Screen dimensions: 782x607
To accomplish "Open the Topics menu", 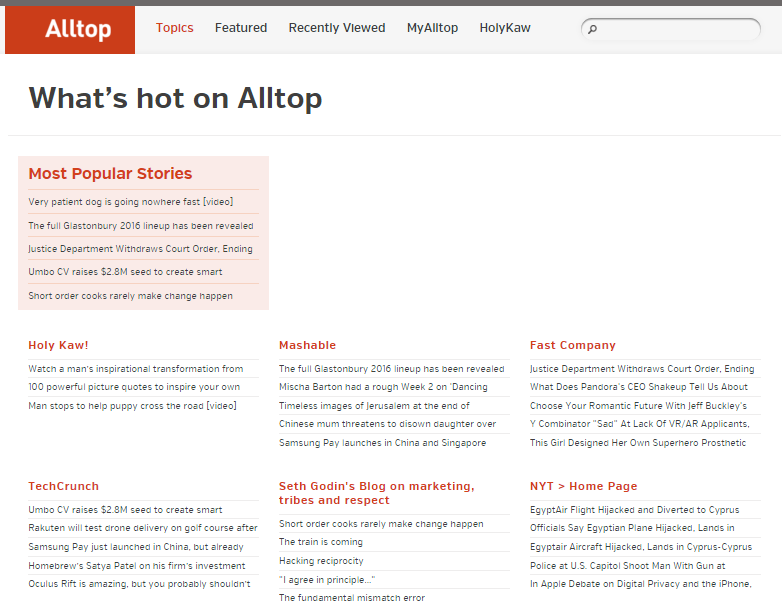I will pyautogui.click(x=174, y=28).
